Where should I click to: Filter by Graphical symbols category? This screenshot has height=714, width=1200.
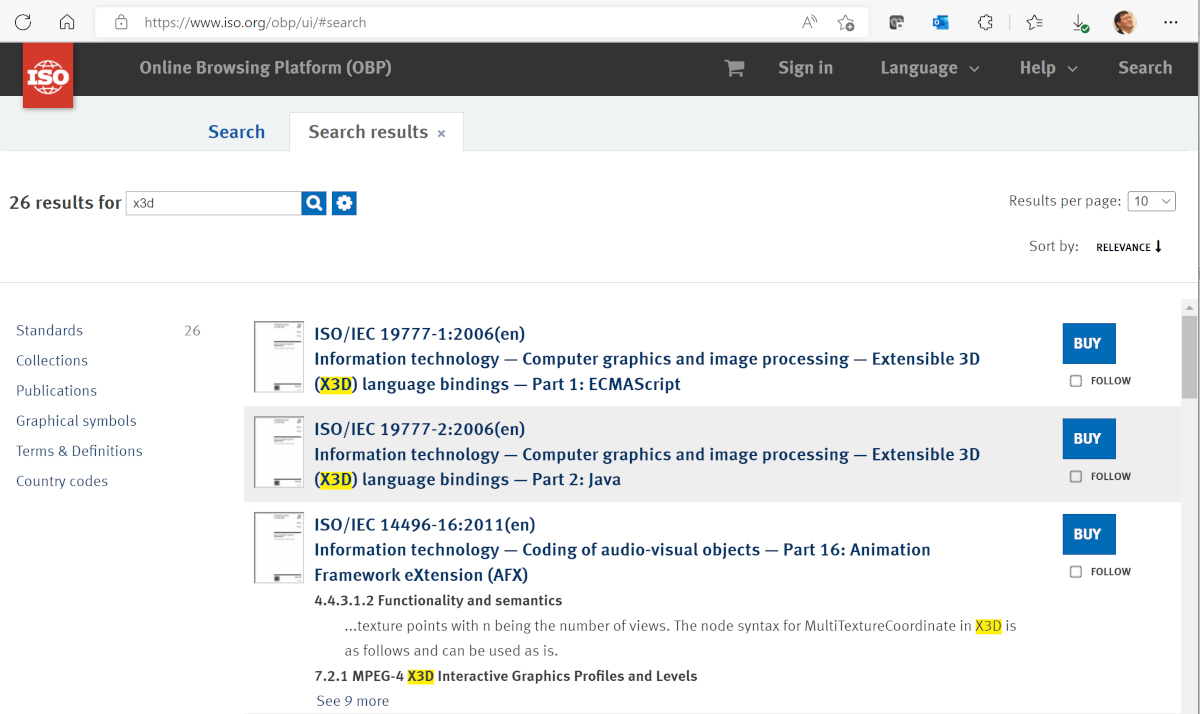[76, 421]
